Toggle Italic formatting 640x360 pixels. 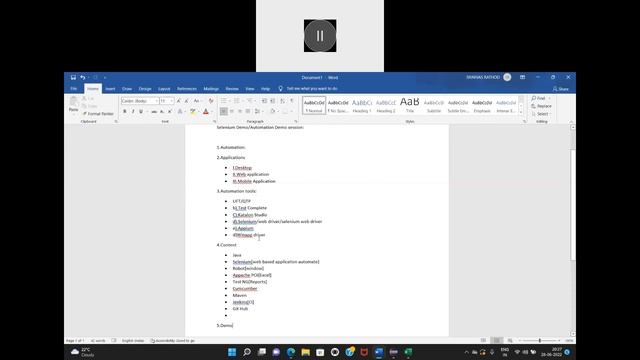click(133, 111)
